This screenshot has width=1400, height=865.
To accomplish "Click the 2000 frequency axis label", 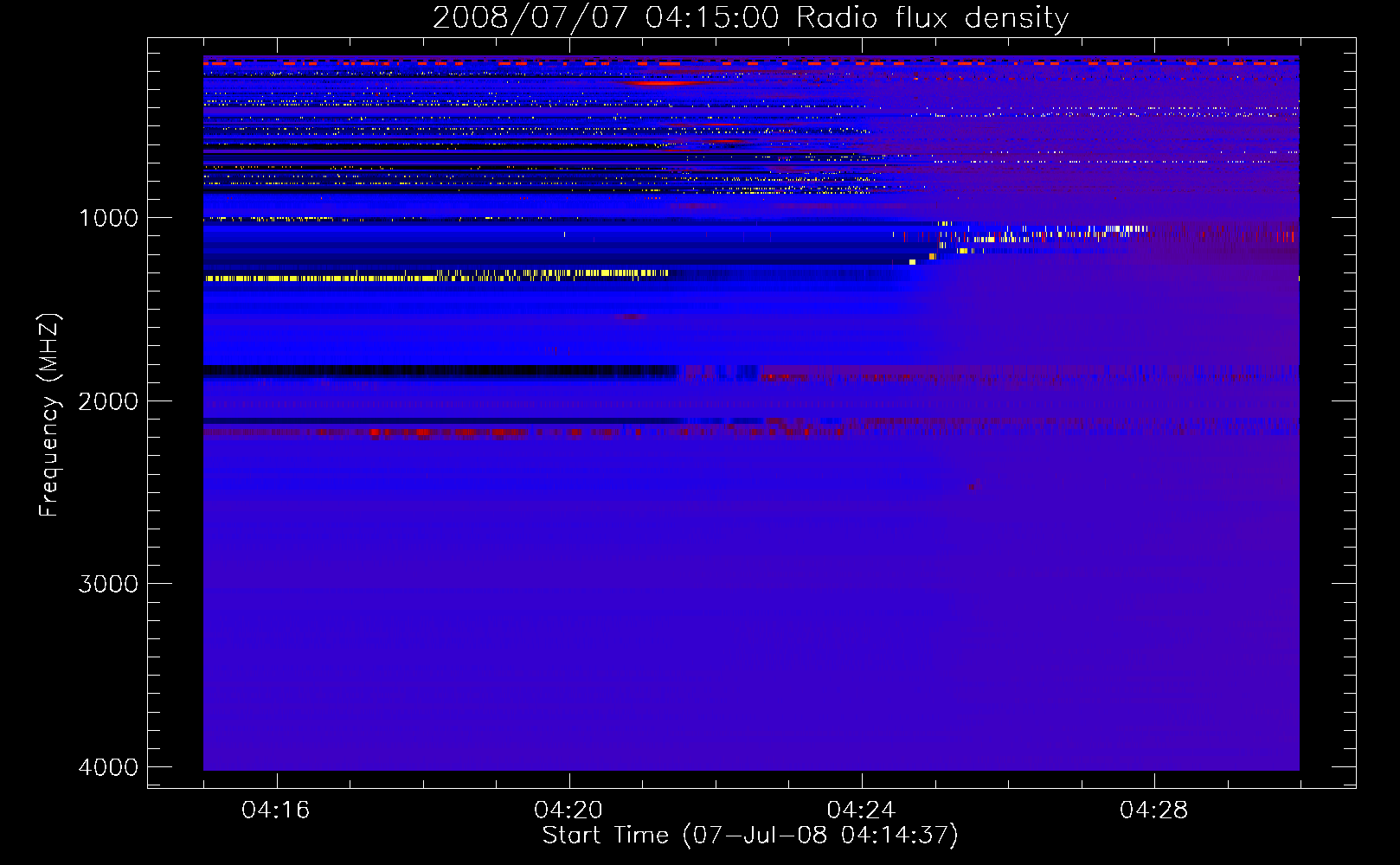I will tap(108, 401).
